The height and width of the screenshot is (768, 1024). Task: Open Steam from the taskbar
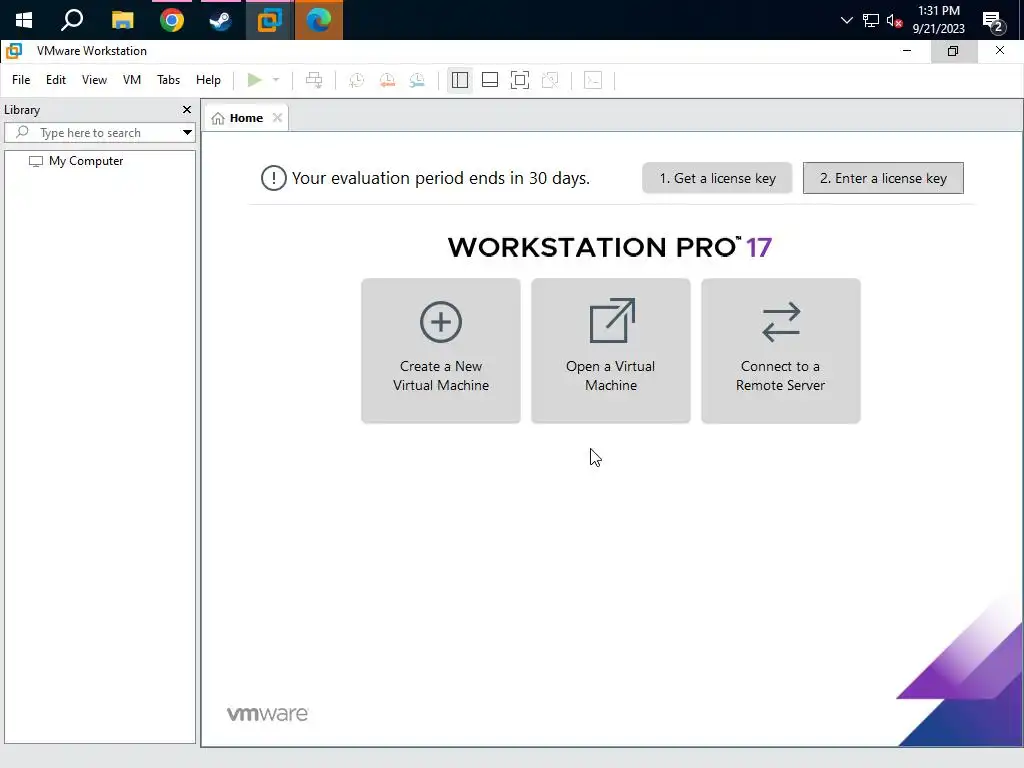tap(220, 20)
